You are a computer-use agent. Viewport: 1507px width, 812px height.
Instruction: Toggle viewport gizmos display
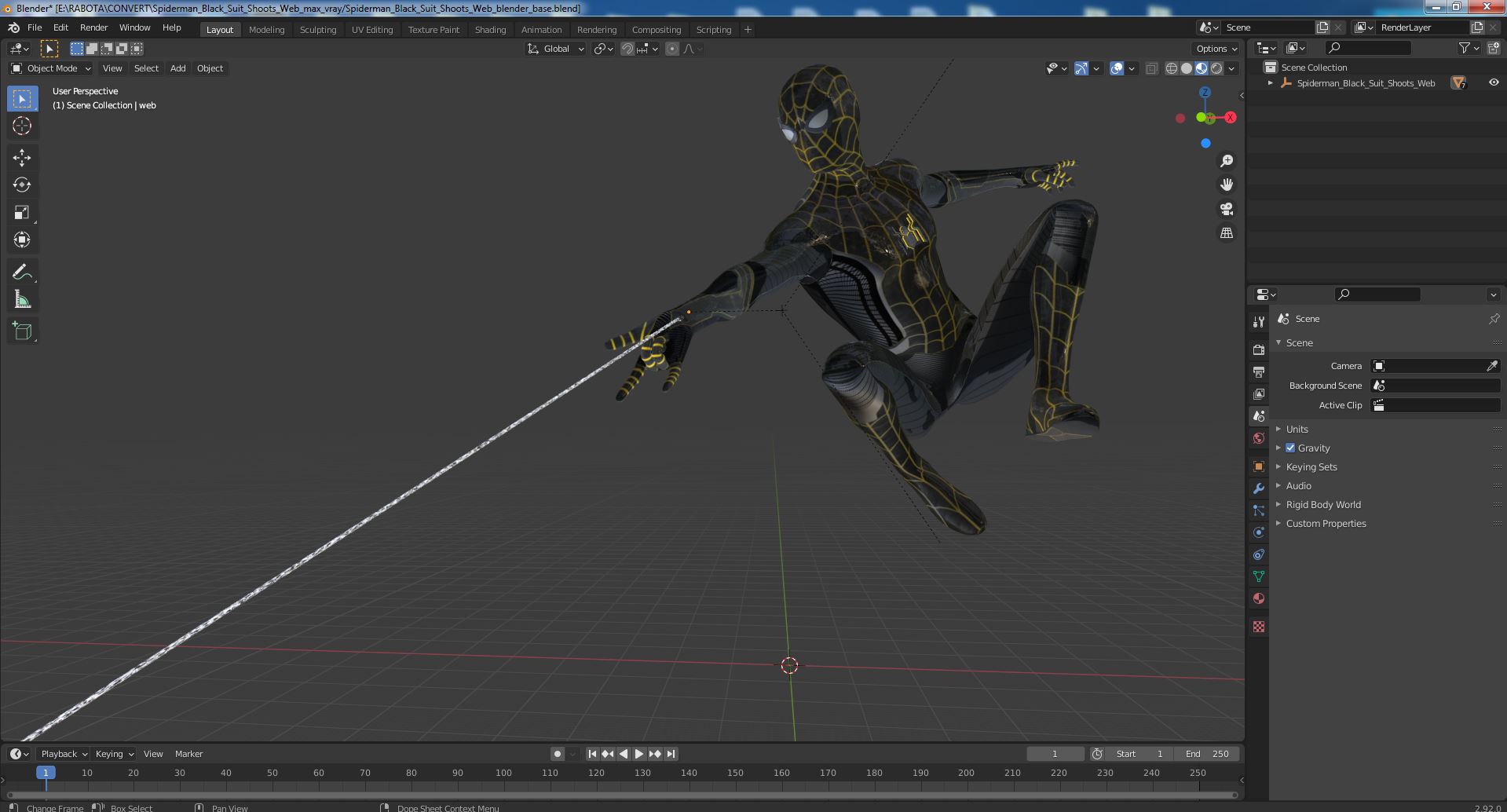coord(1081,68)
